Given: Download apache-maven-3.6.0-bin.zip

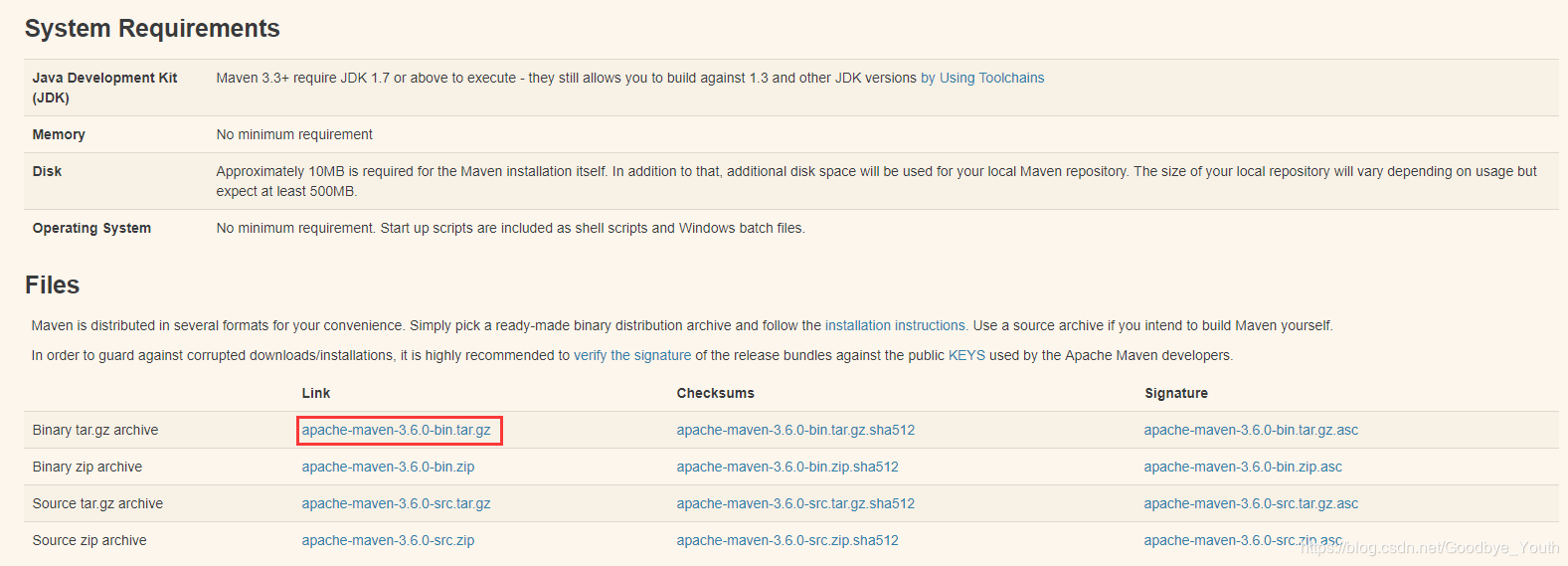Looking at the screenshot, I should click(x=388, y=467).
